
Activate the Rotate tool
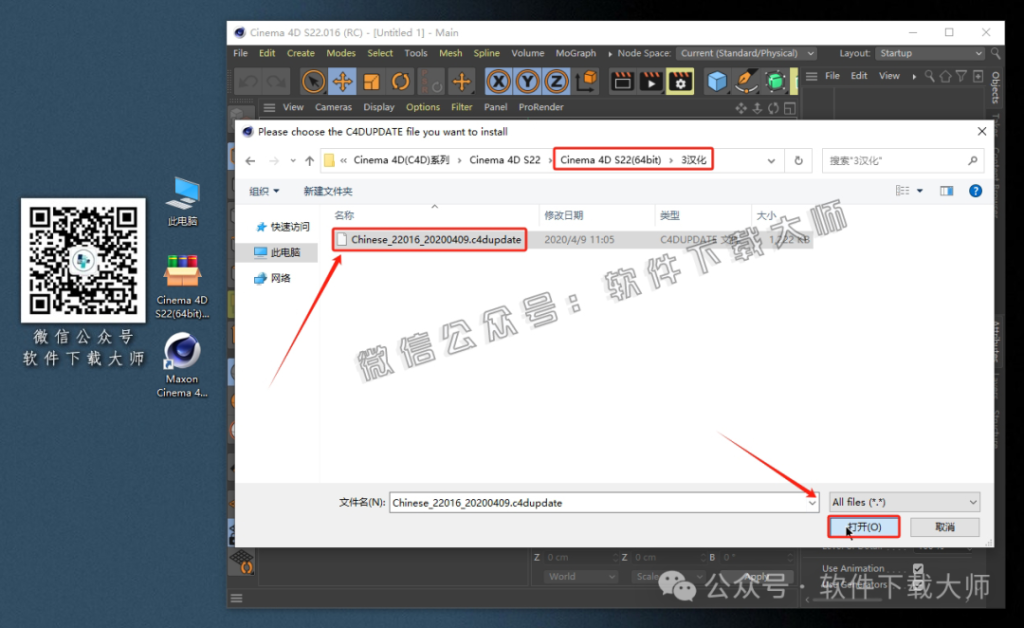402,80
